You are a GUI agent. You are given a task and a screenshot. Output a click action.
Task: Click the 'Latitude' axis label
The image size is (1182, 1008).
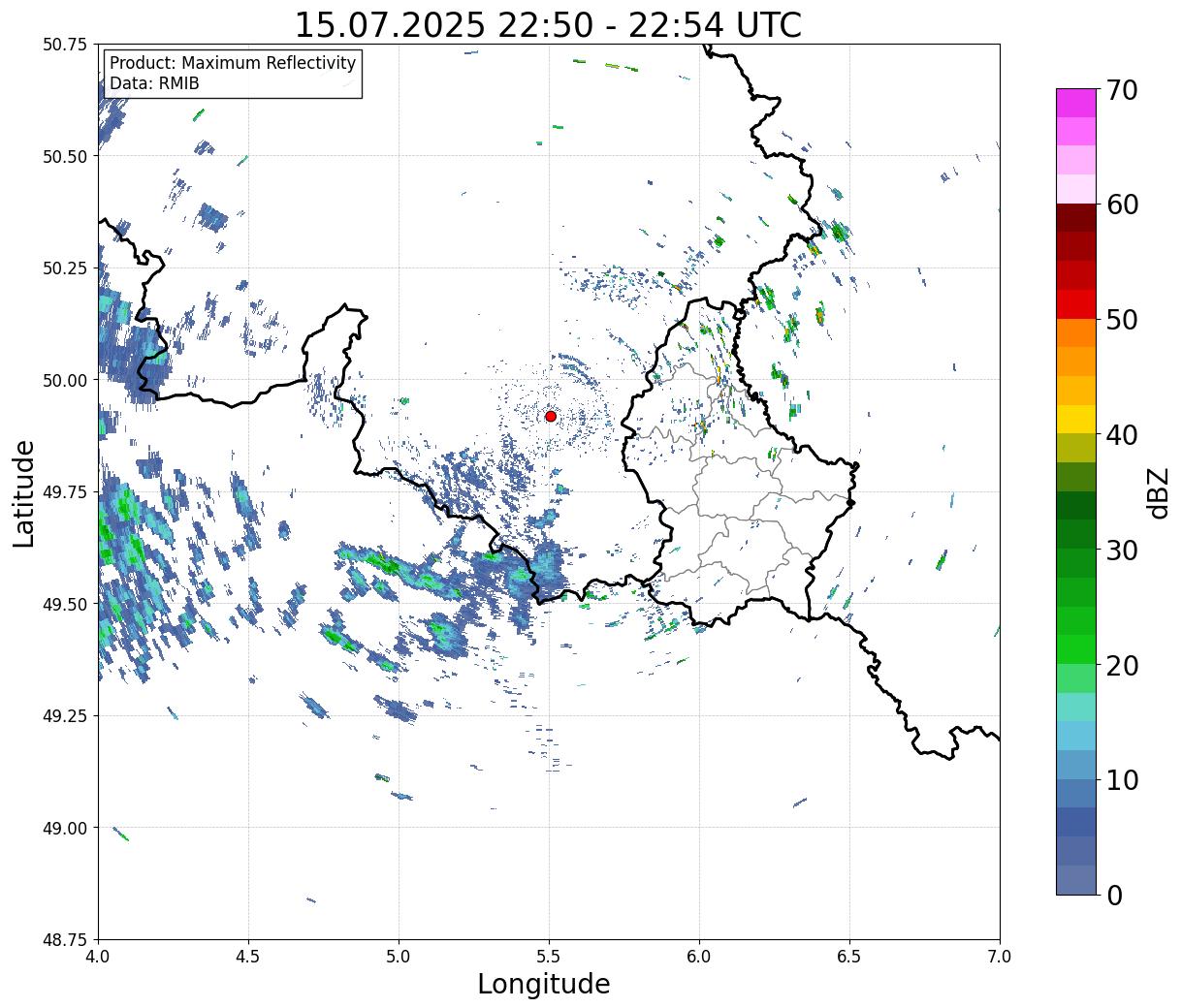24,492
